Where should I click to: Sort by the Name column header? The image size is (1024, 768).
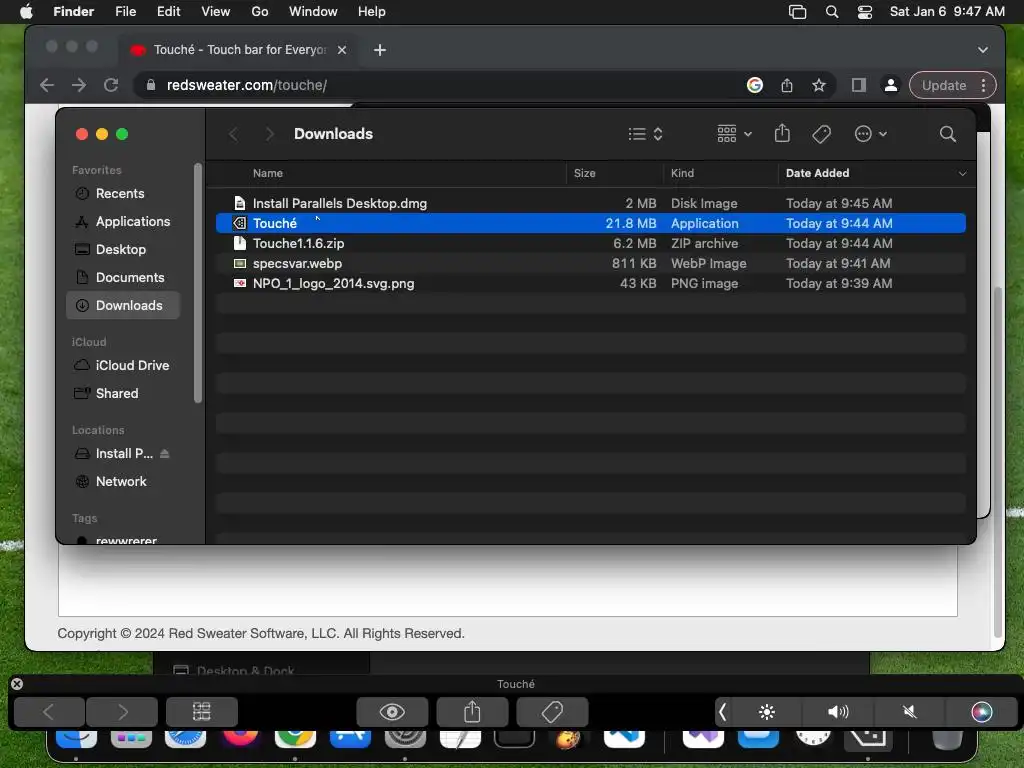pyautogui.click(x=268, y=173)
